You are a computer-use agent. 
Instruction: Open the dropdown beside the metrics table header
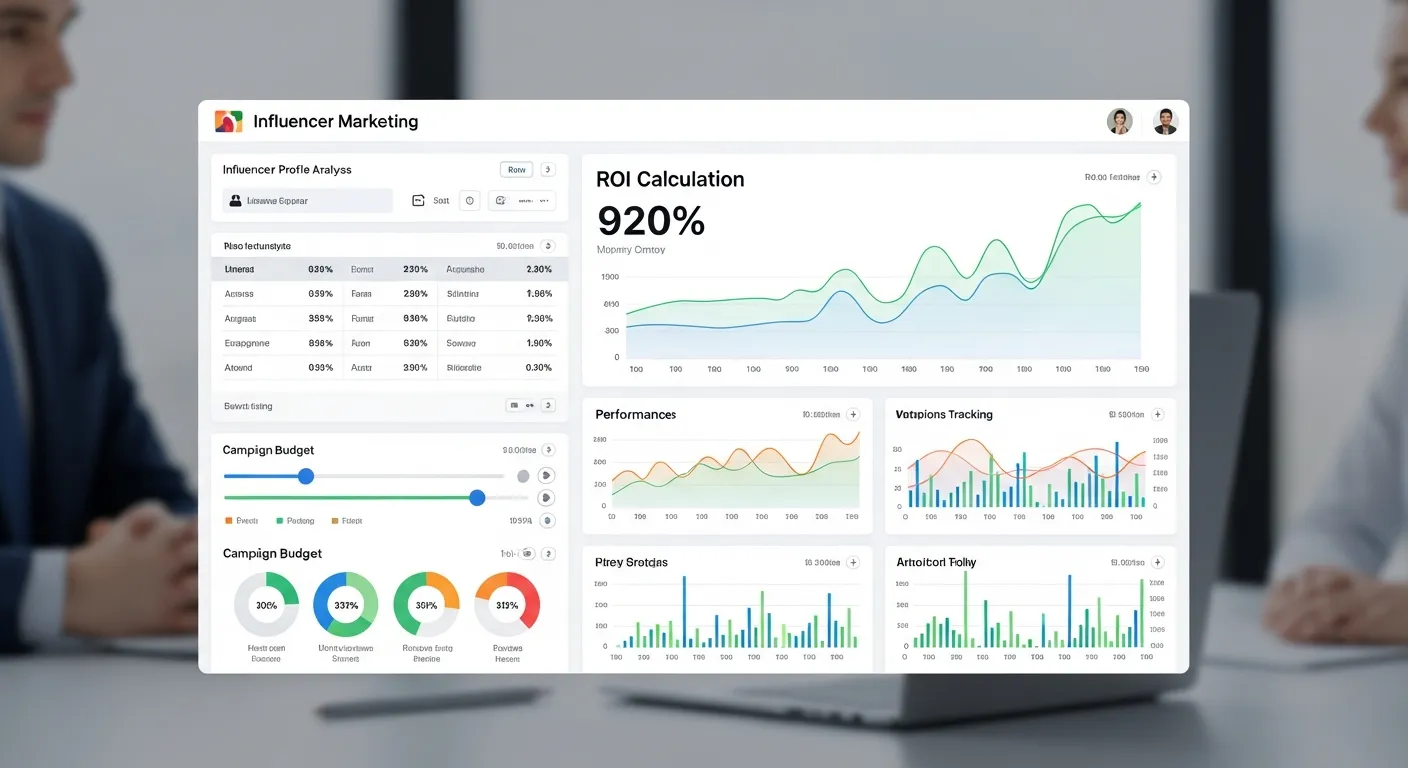point(547,245)
